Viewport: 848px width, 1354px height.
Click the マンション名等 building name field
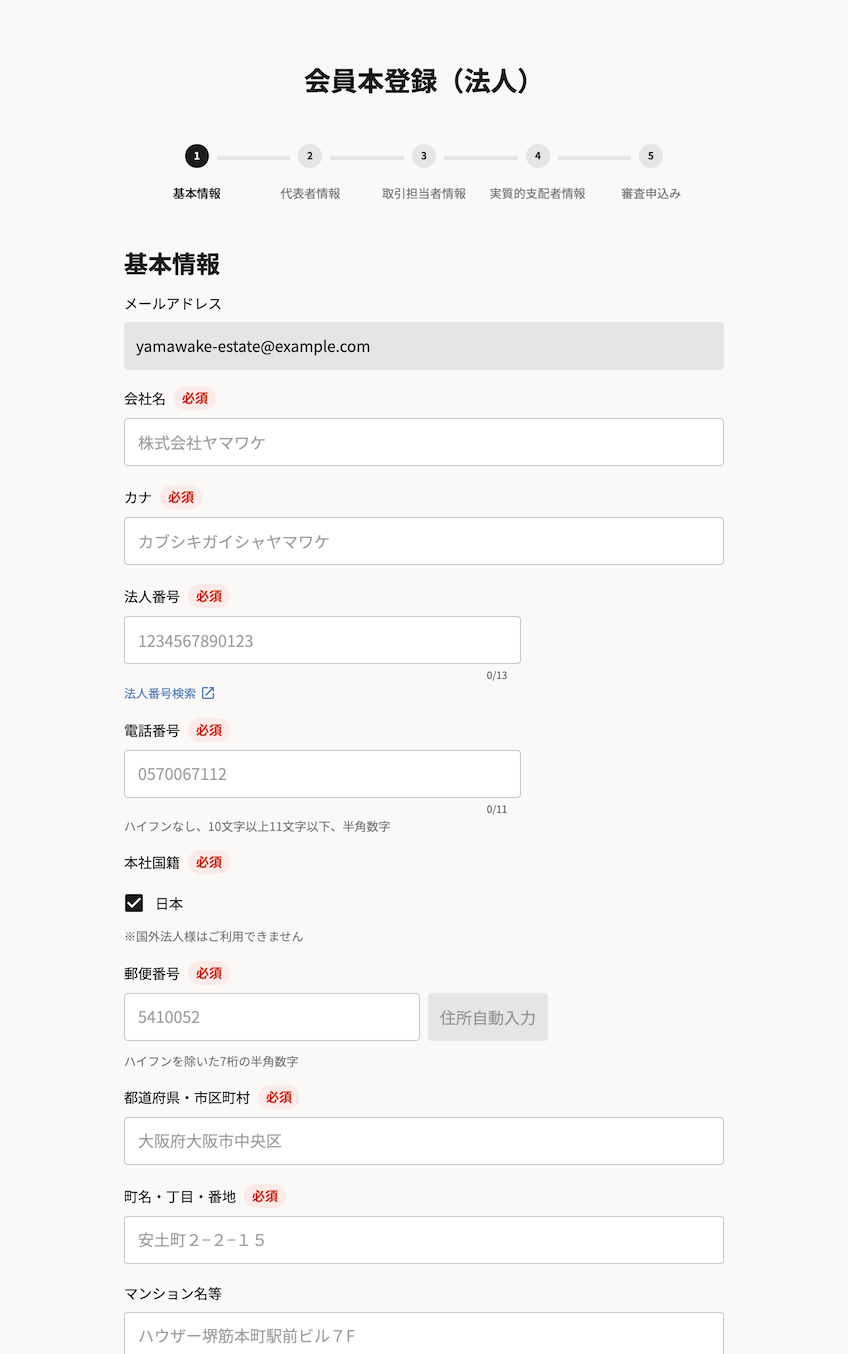tap(423, 1335)
